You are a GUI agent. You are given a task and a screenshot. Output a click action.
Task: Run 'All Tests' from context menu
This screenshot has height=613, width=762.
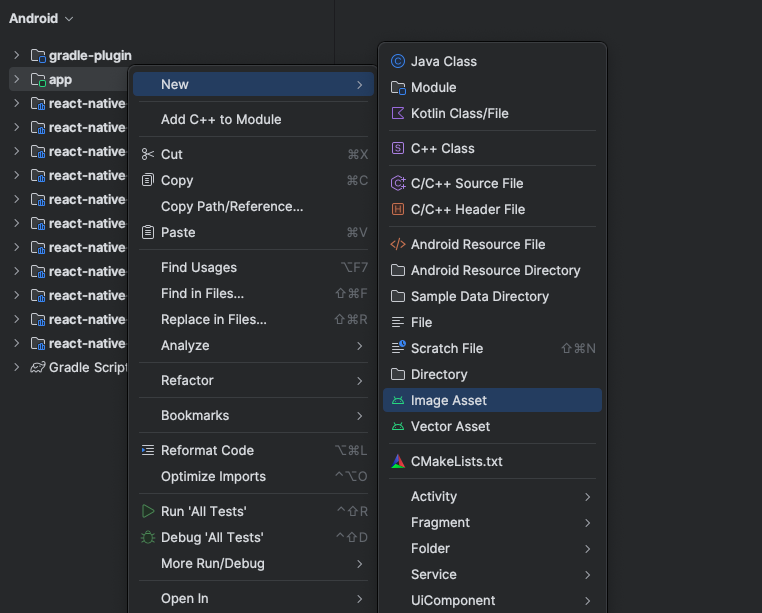tap(204, 511)
